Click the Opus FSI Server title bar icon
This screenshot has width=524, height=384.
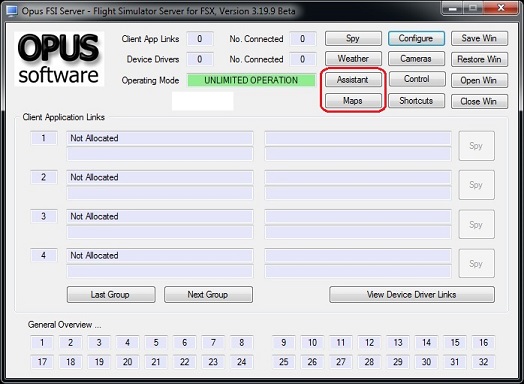click(x=12, y=11)
